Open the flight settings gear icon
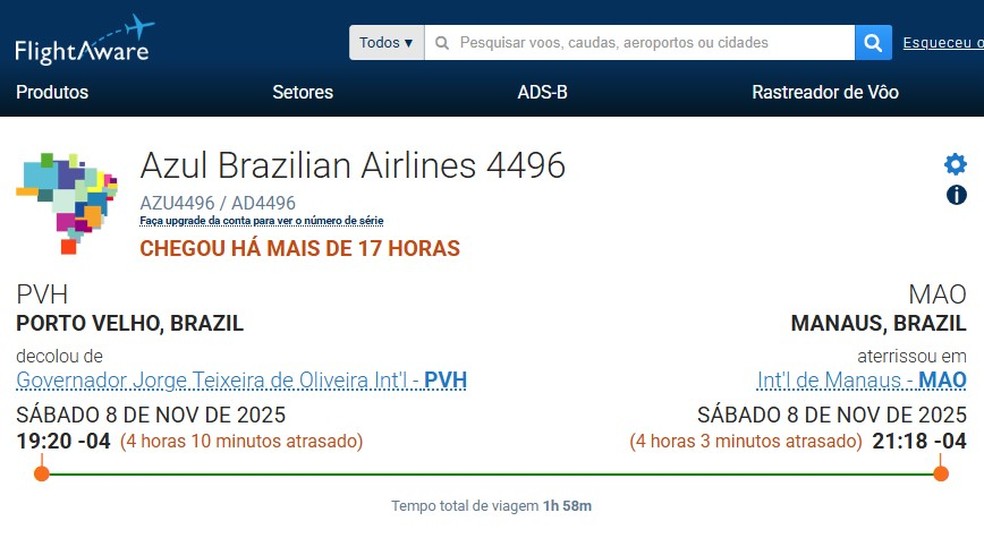The height and width of the screenshot is (538, 984). click(956, 165)
